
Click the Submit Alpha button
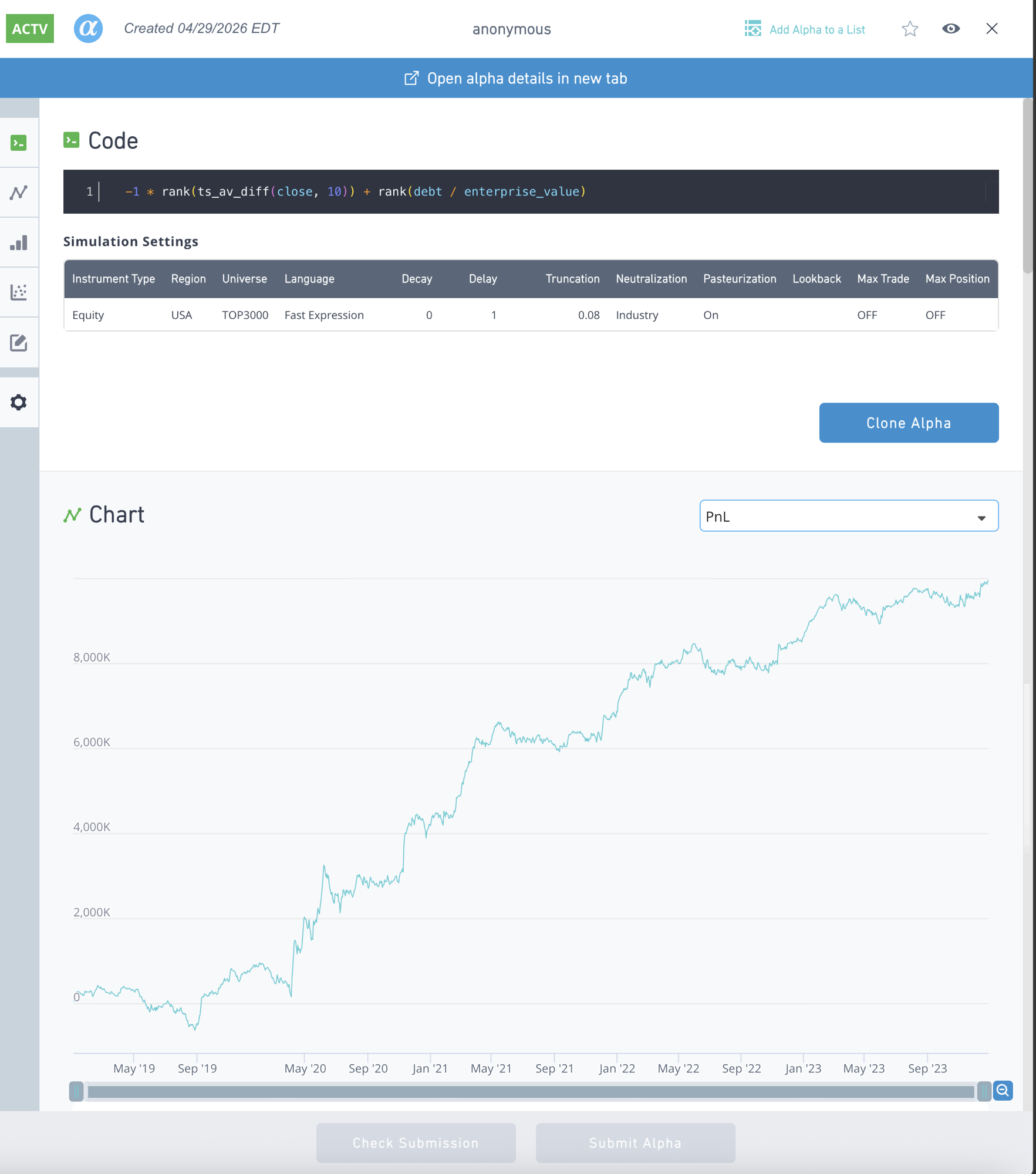coord(635,1142)
